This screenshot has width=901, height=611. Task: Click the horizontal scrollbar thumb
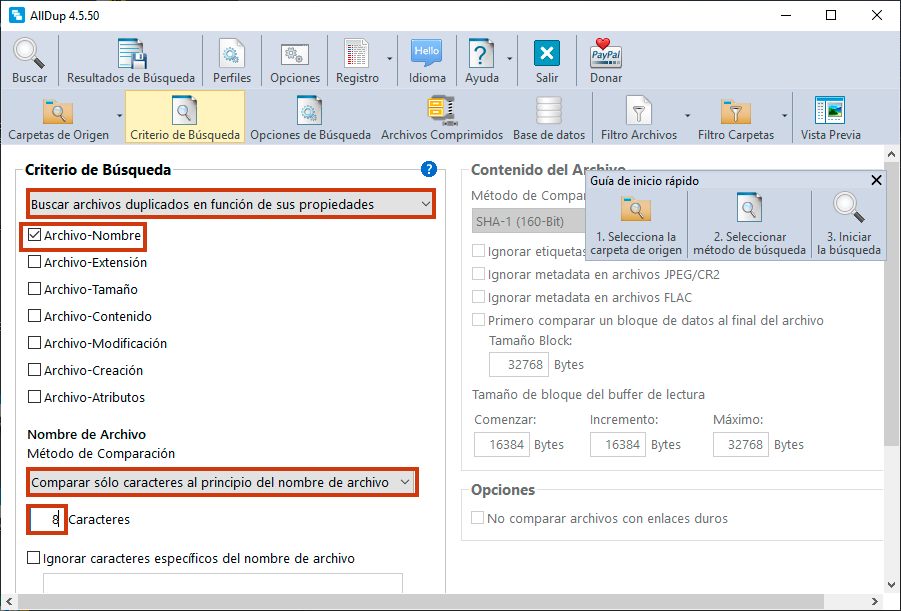tap(421, 601)
